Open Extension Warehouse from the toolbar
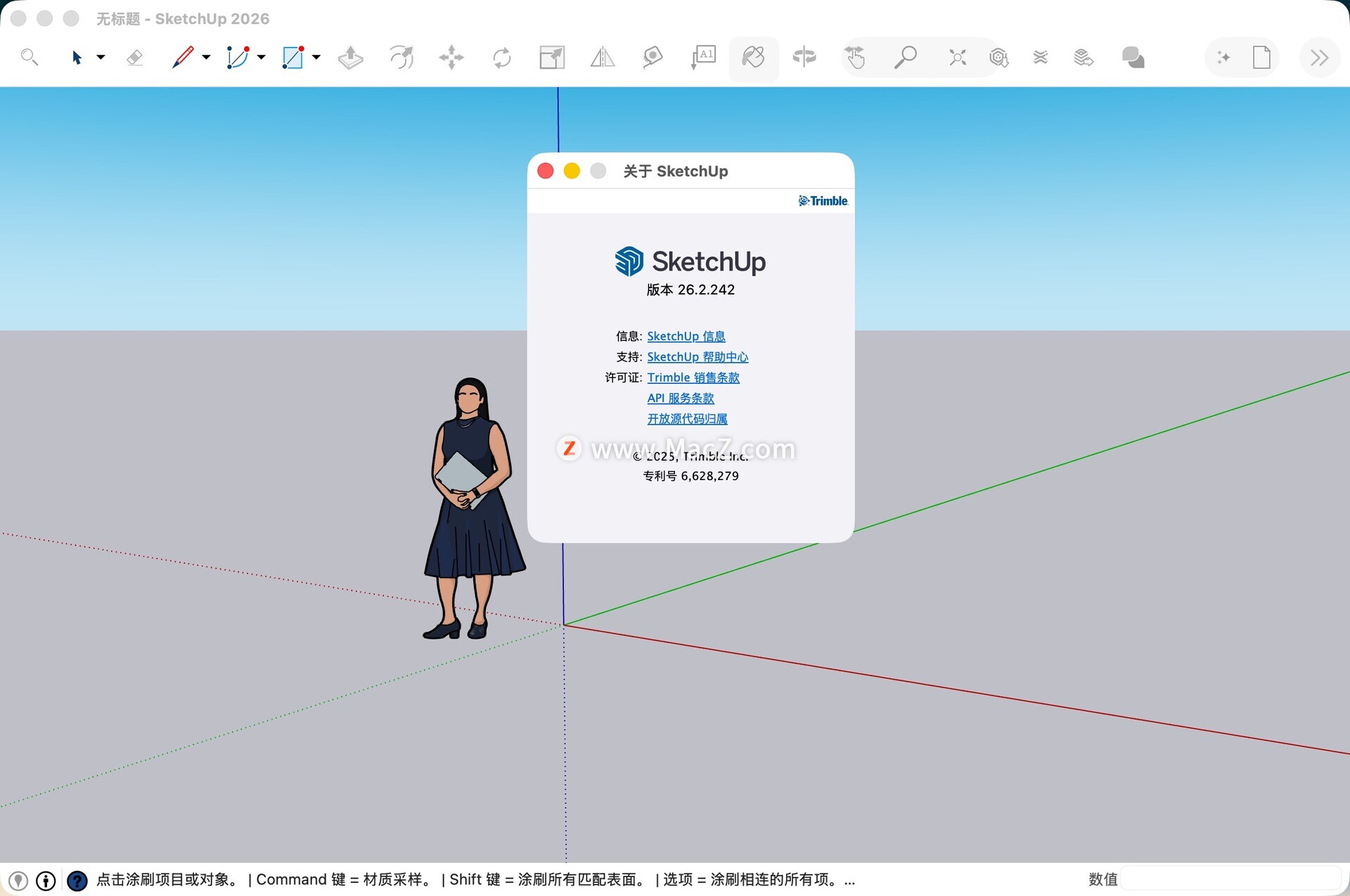 tap(1041, 57)
